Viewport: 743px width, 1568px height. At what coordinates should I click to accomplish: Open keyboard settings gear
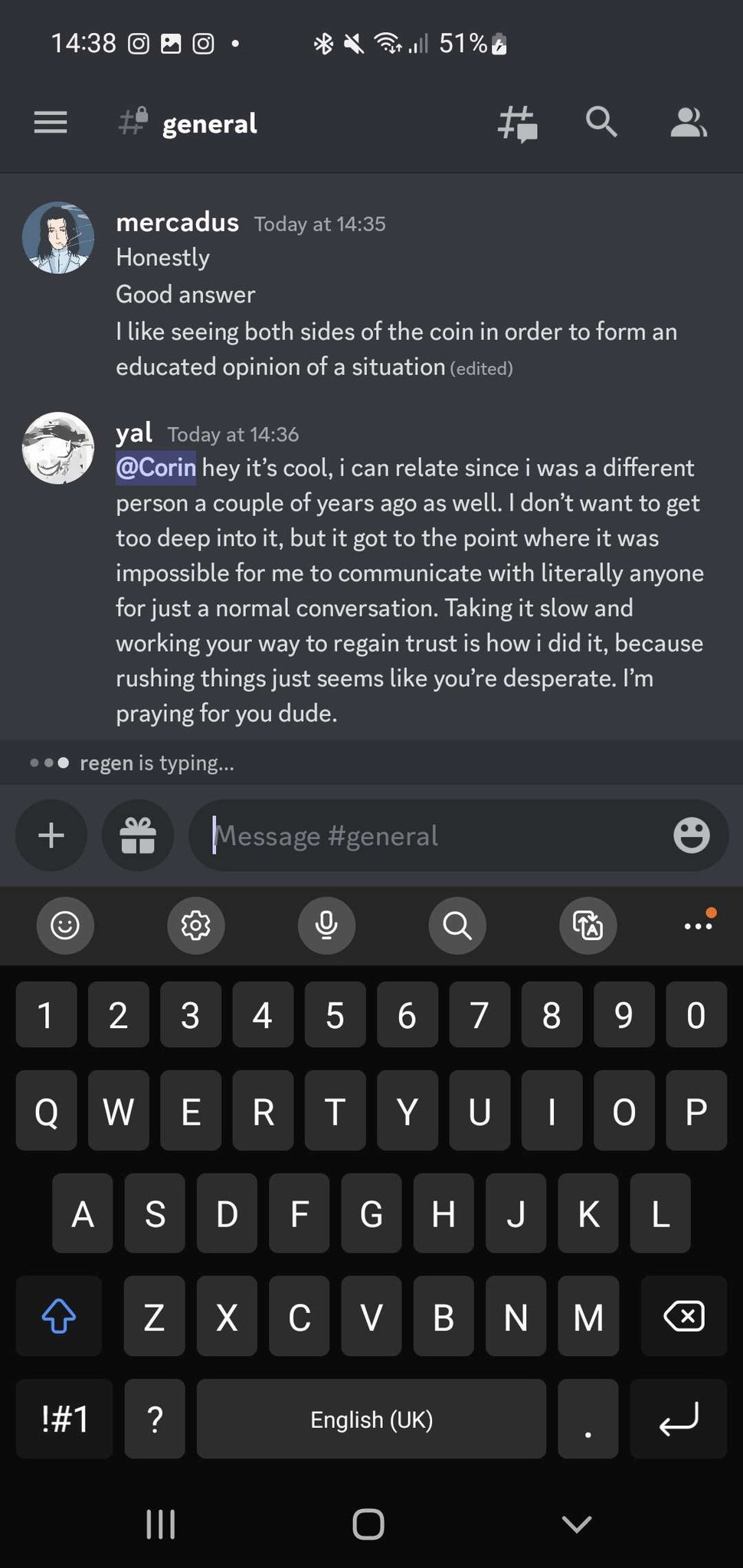195,925
